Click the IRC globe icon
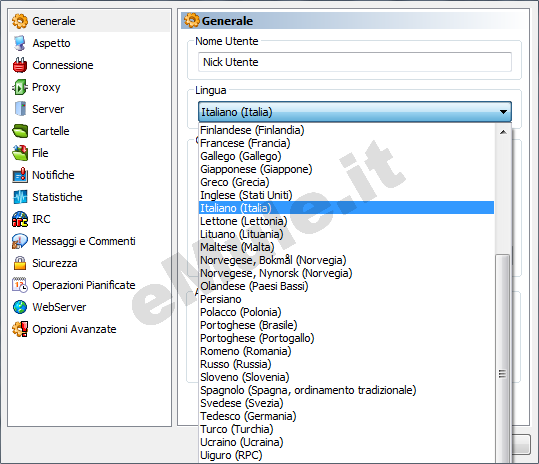The width and height of the screenshot is (539, 464). point(20,219)
